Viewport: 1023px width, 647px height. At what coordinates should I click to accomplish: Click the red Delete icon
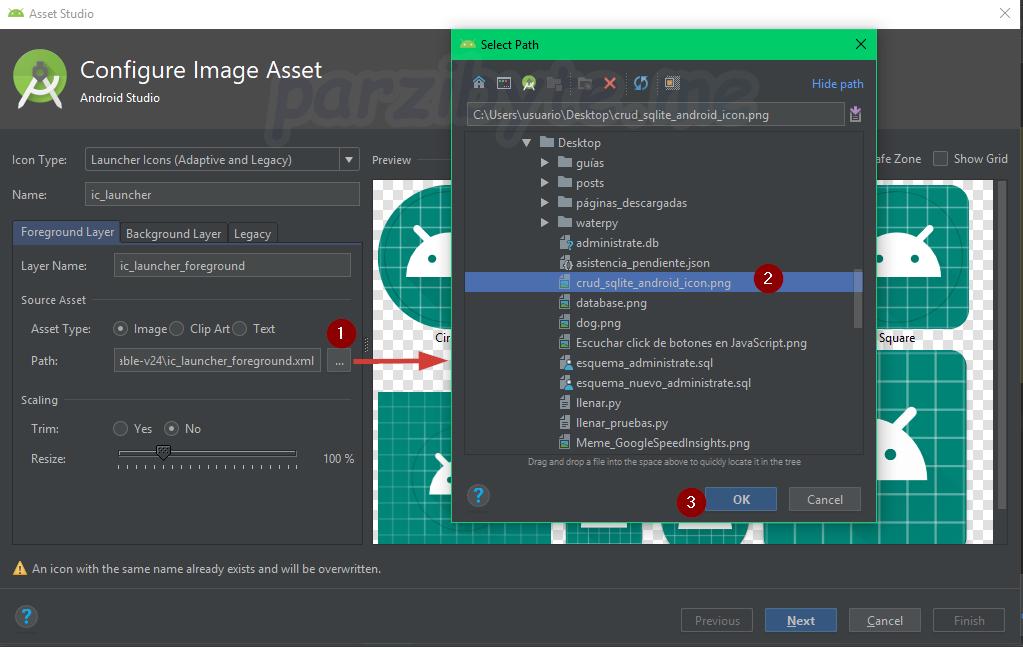(610, 84)
